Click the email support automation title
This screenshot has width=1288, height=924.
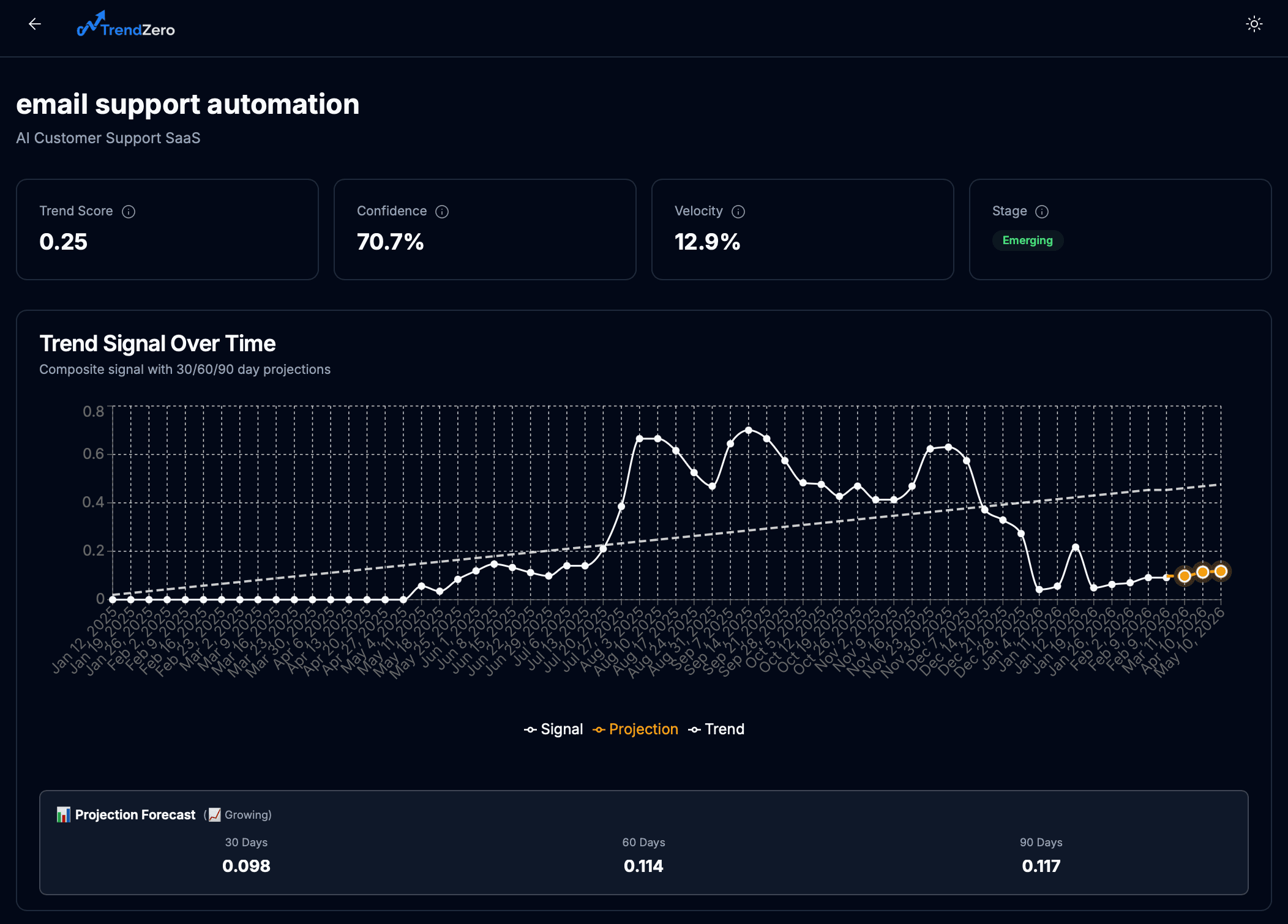pos(187,104)
